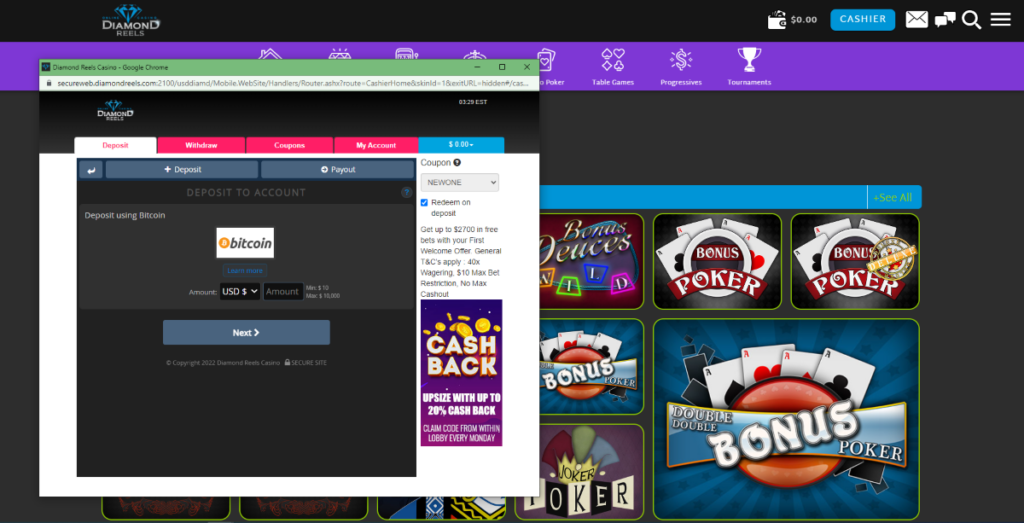Viewport: 1024px width, 523px height.
Task: Open the live chat bubbles icon
Action: pos(945,20)
